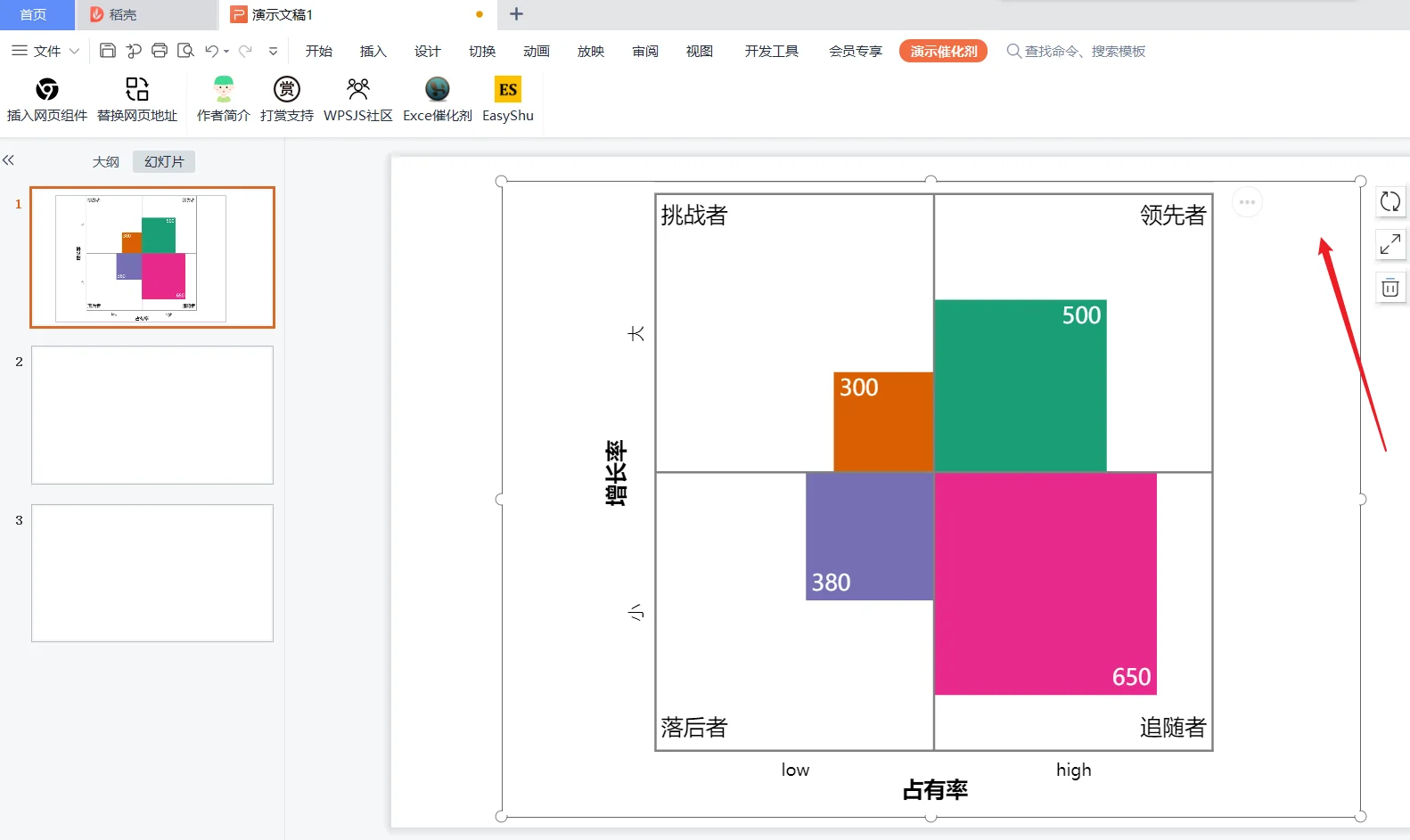Open the 动画 ribbon tab
The image size is (1410, 840).
[537, 52]
